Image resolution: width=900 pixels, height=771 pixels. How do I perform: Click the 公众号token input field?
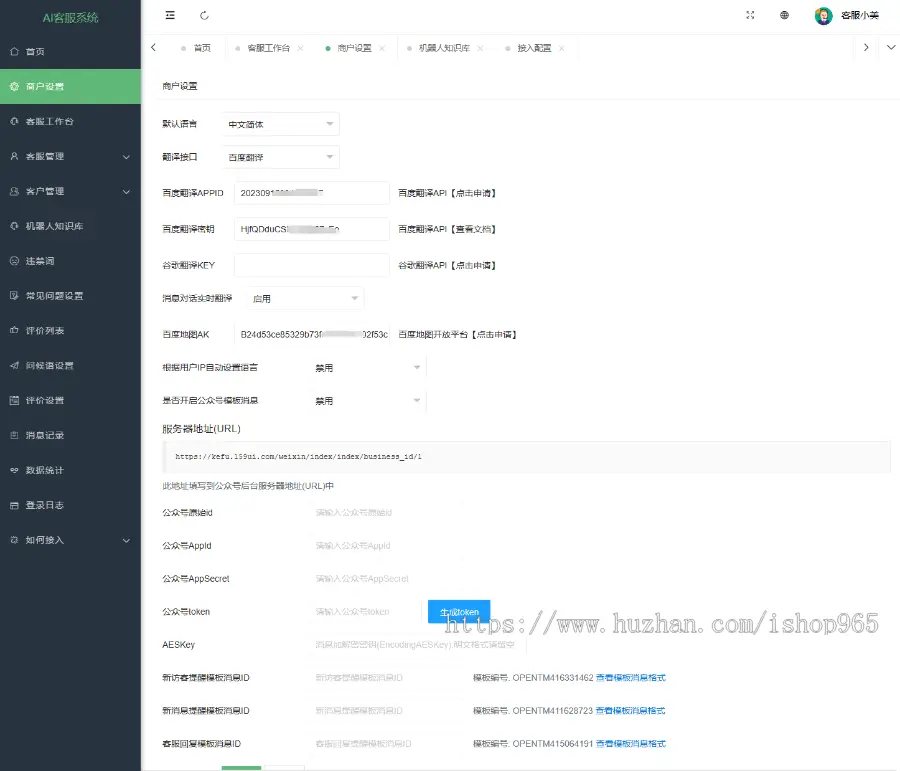click(366, 612)
